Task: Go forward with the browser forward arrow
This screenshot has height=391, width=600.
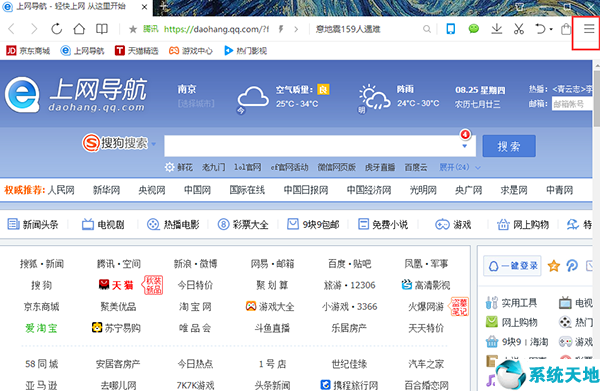Action: coord(34,29)
